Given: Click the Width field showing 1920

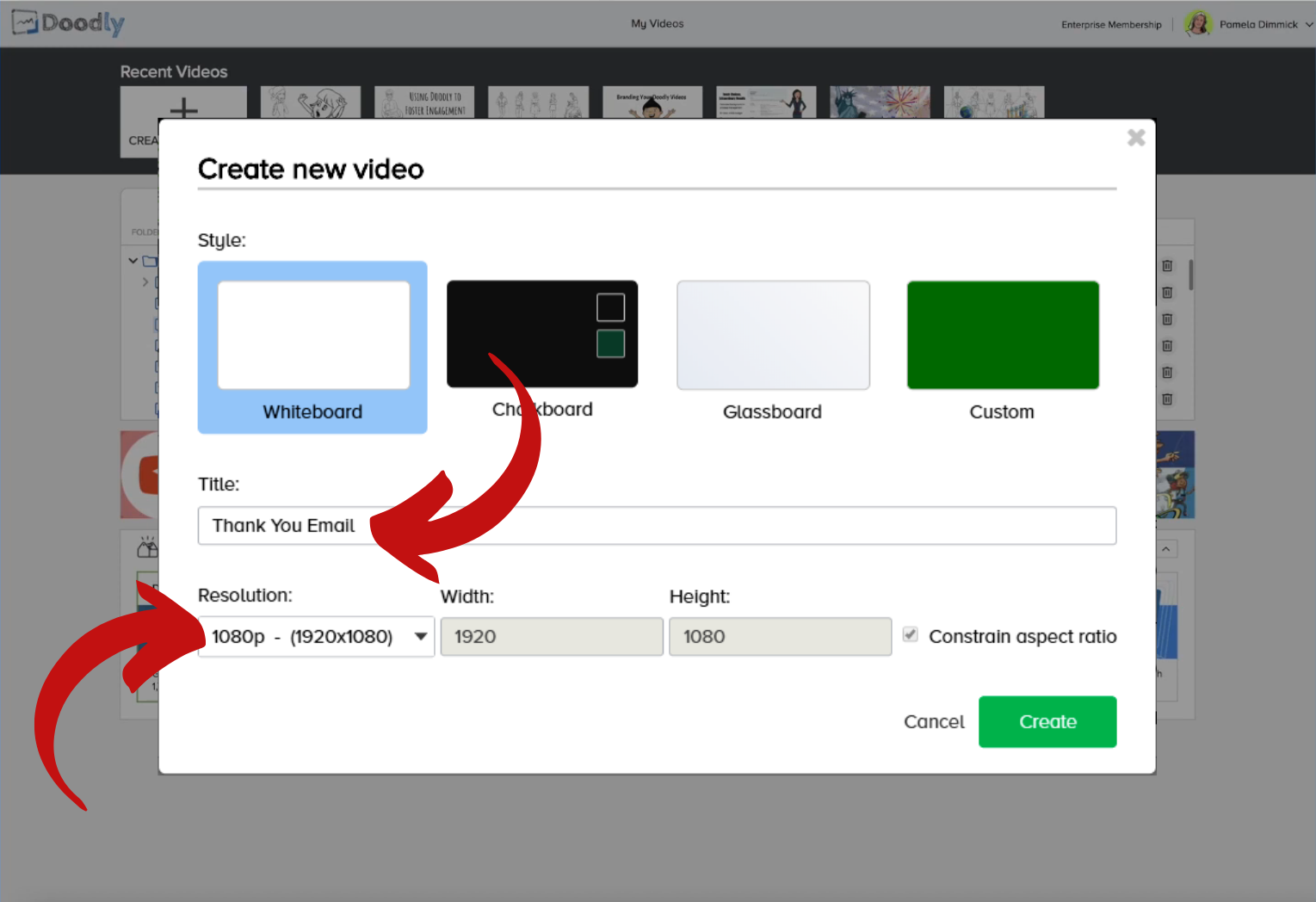Looking at the screenshot, I should (552, 637).
